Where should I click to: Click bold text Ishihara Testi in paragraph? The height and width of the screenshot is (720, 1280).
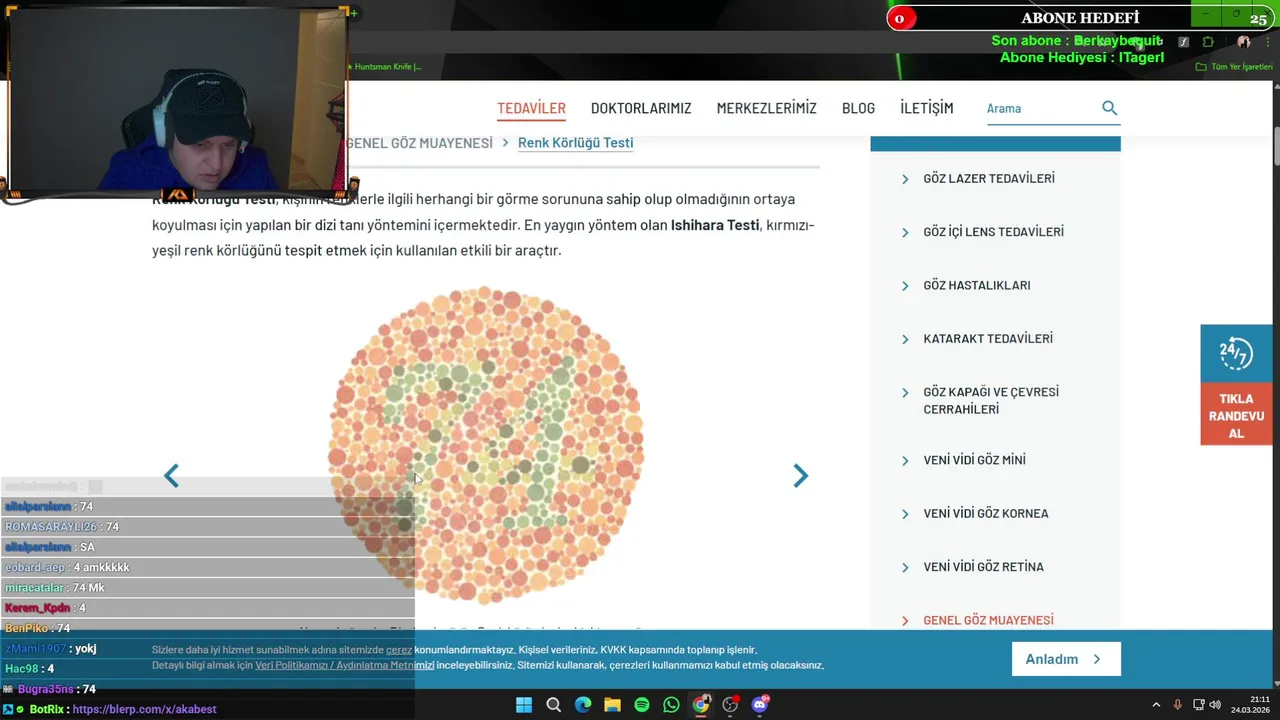click(x=715, y=225)
